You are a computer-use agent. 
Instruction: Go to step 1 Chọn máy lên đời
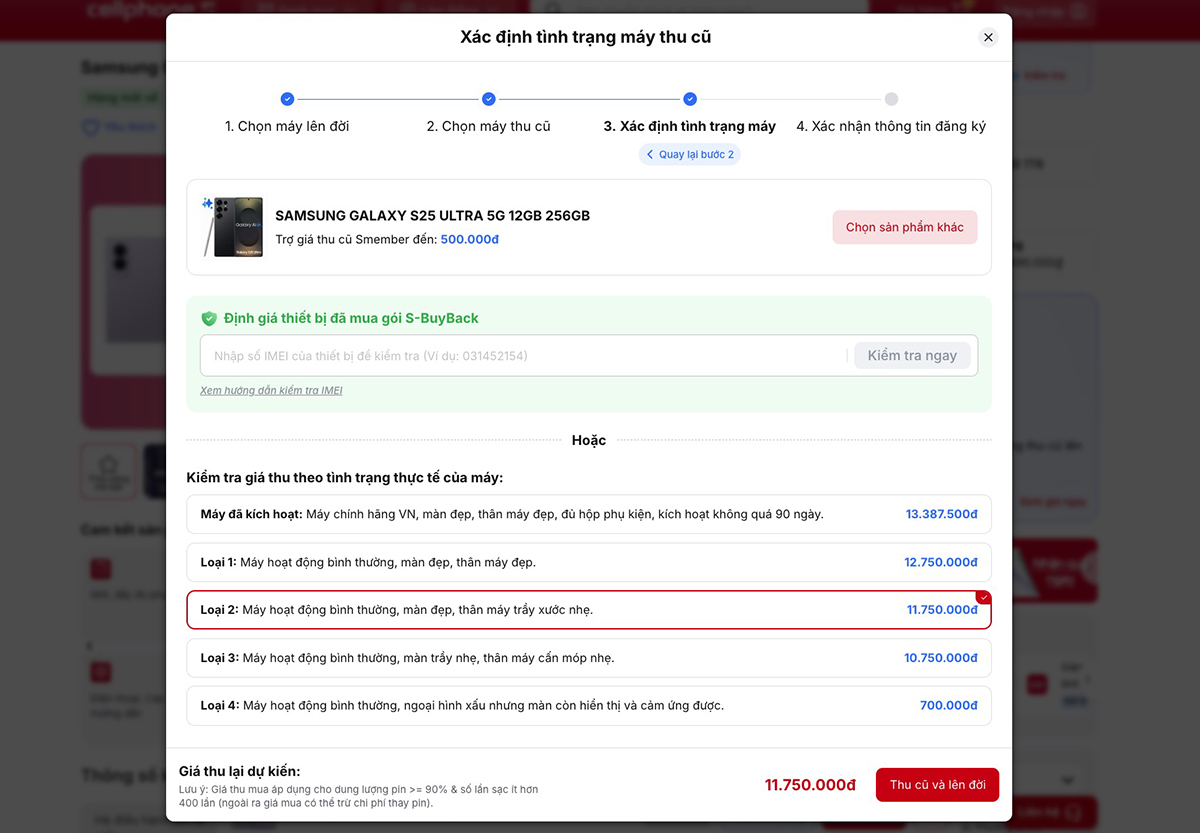(x=287, y=126)
